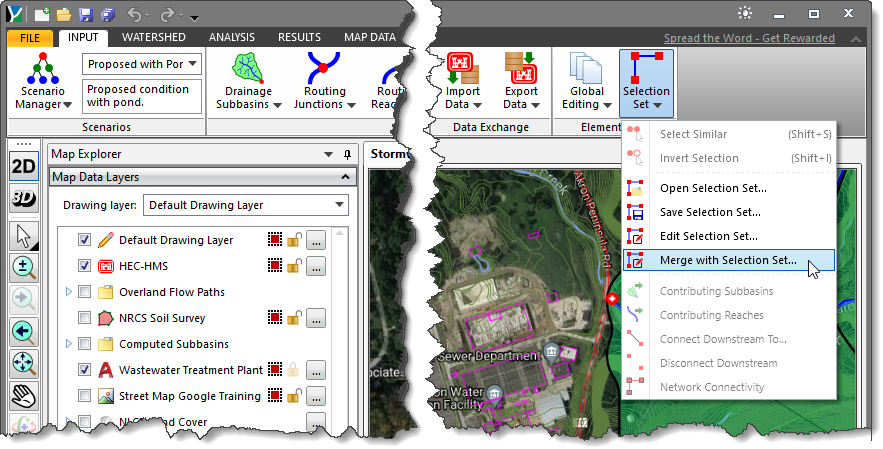Choose Save Selection Set menu item
Screen dimensions: 883x449
pos(729,212)
